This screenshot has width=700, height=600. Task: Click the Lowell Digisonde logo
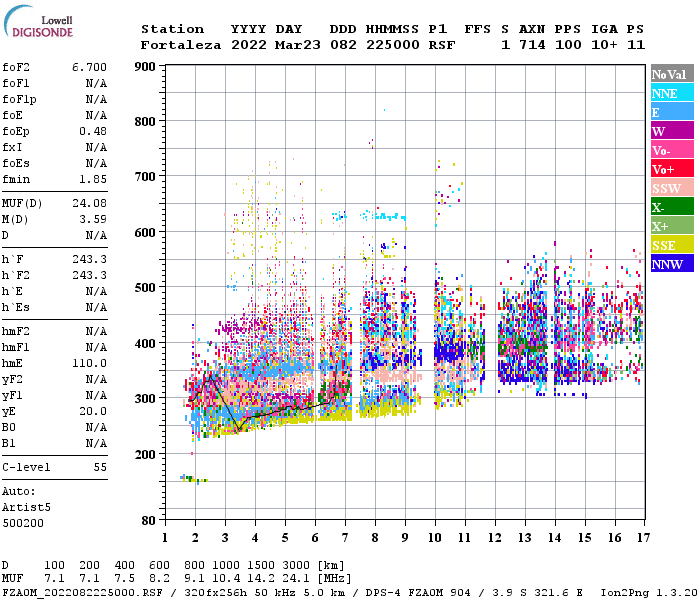pyautogui.click(x=38, y=21)
